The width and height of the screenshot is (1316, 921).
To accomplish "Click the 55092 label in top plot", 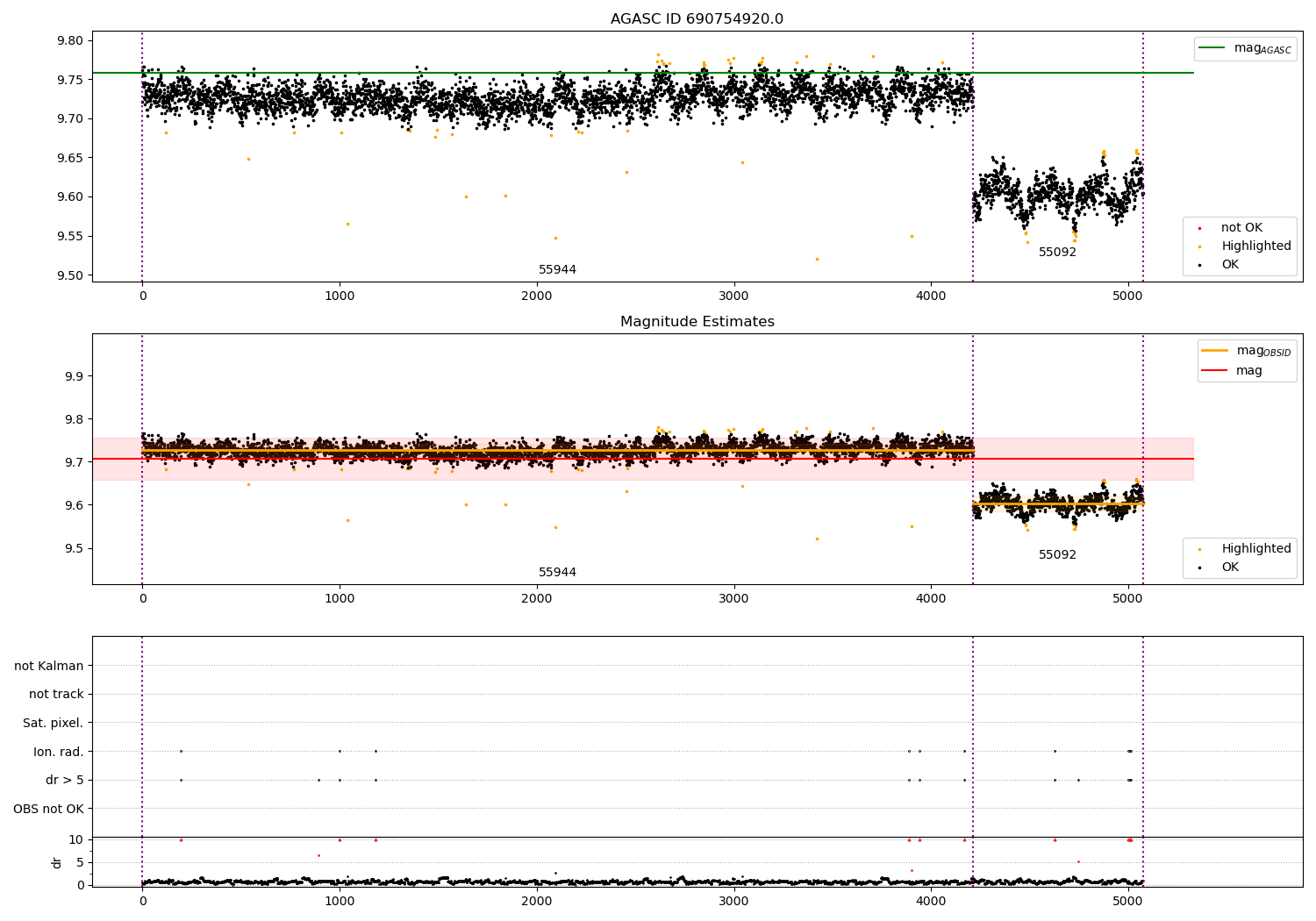I will tap(1057, 253).
